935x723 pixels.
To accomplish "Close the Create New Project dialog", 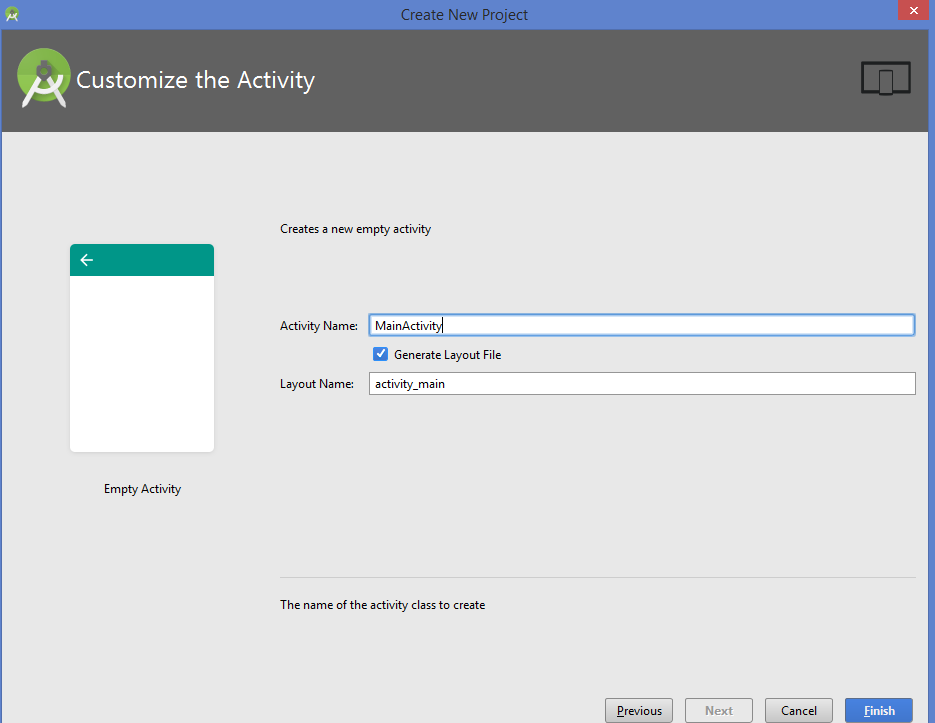I will (914, 10).
